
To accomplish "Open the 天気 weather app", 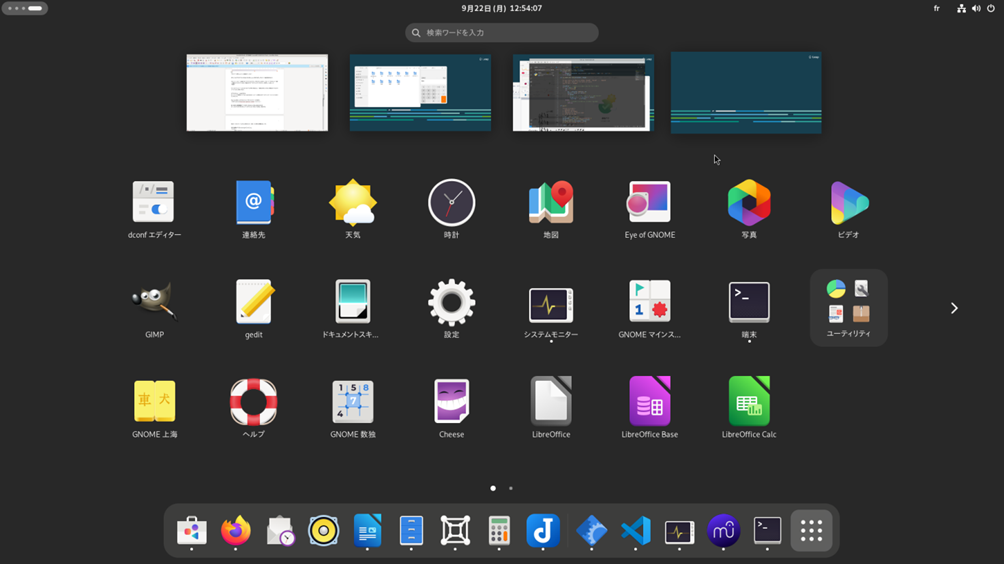I will tap(352, 203).
